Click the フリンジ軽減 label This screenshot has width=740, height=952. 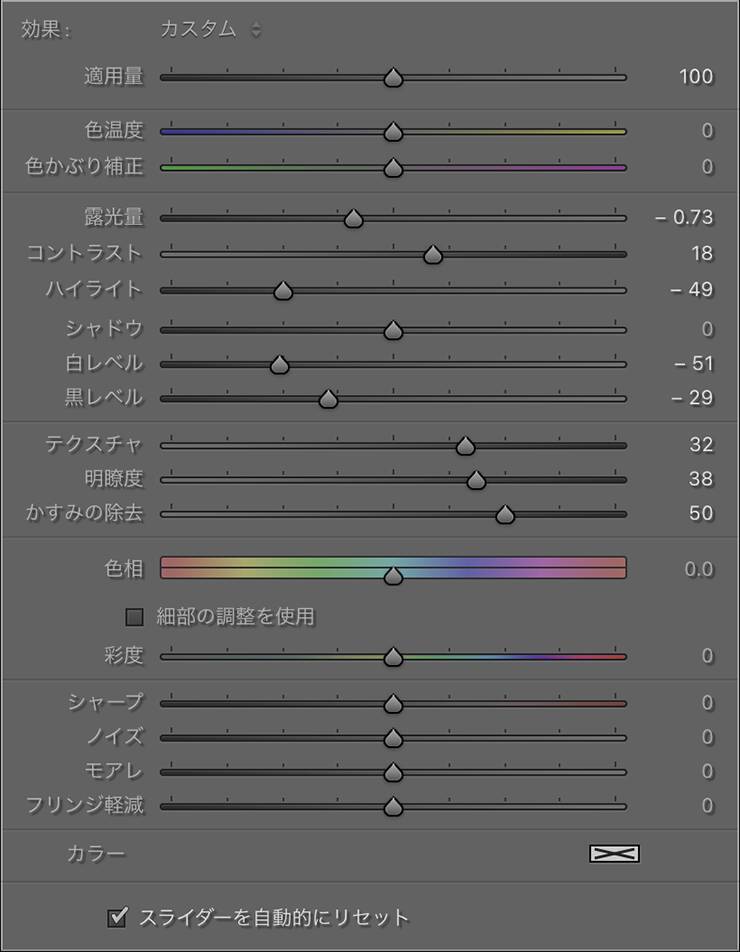point(84,805)
